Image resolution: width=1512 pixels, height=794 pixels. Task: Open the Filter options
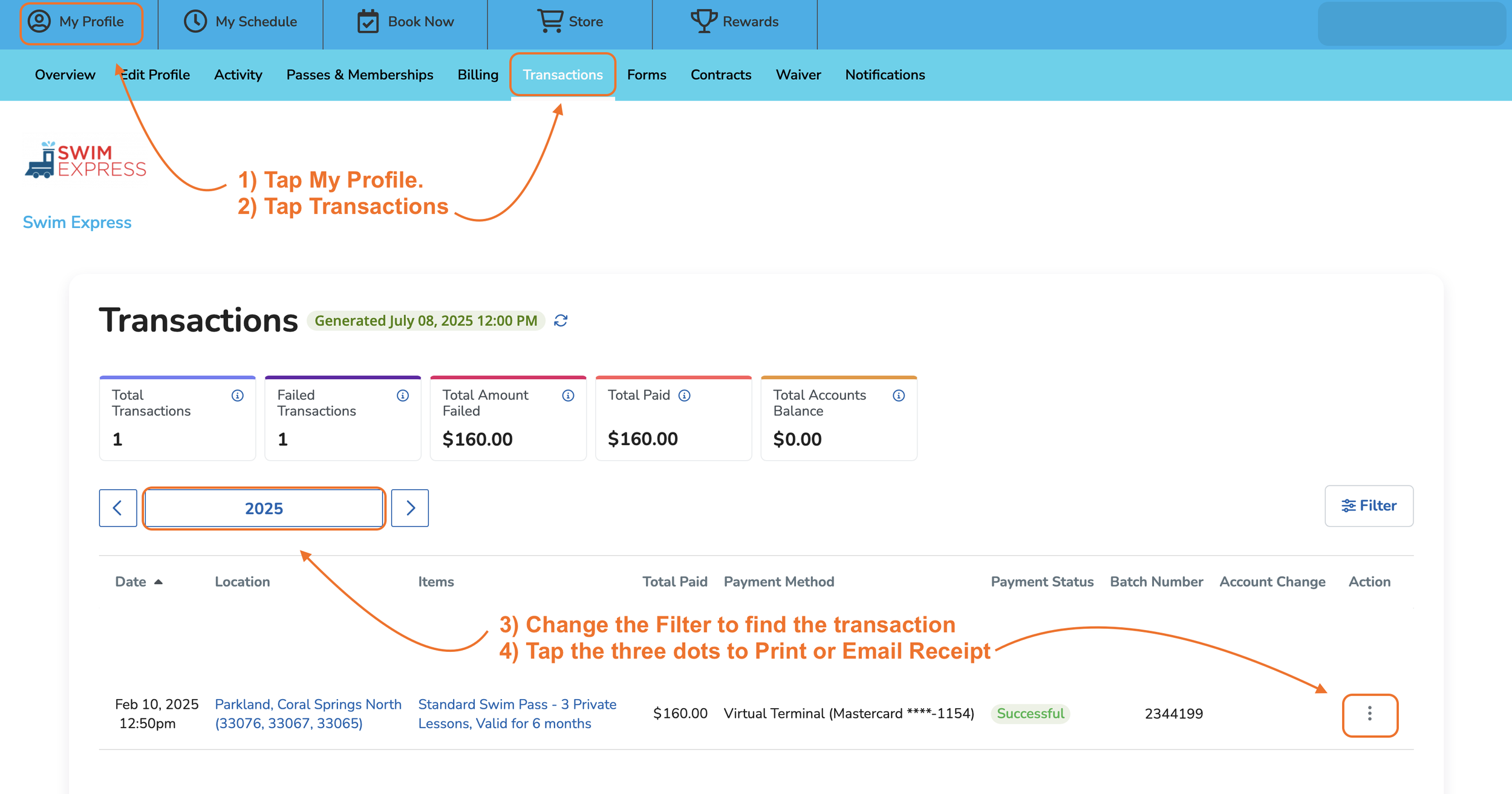tap(1369, 506)
